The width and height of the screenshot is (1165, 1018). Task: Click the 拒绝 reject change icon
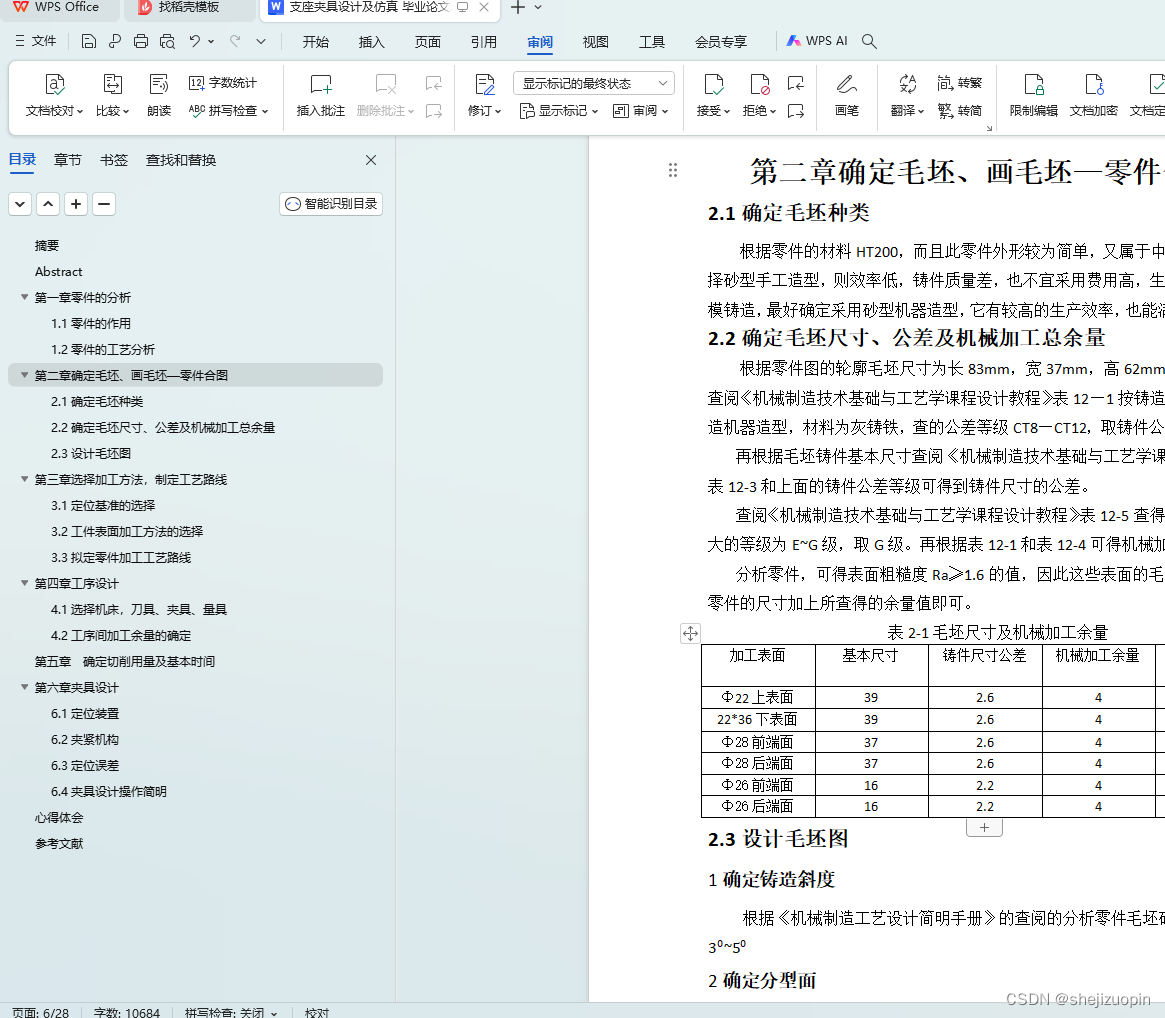pyautogui.click(x=759, y=85)
